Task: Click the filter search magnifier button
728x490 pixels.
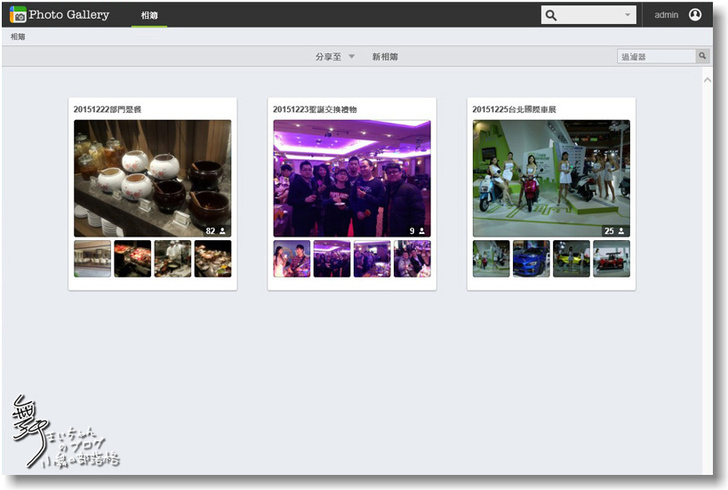Action: pos(702,56)
